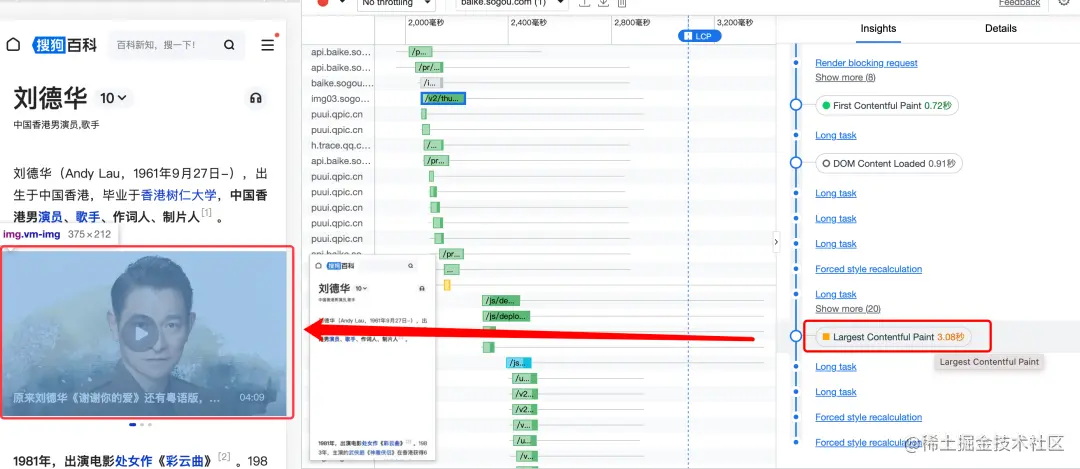Image resolution: width=1080 pixels, height=469 pixels.
Task: Open the No throttling dropdown
Action: [x=396, y=3]
